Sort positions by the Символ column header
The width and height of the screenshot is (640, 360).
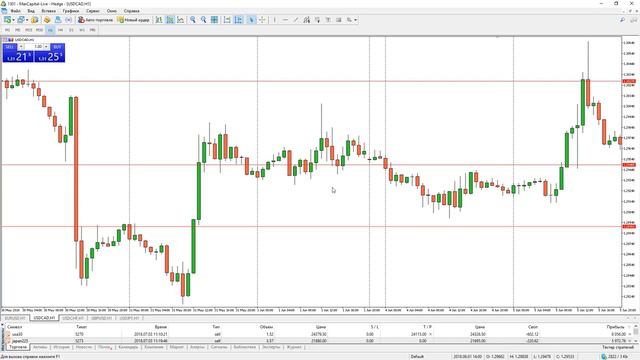coord(15,327)
